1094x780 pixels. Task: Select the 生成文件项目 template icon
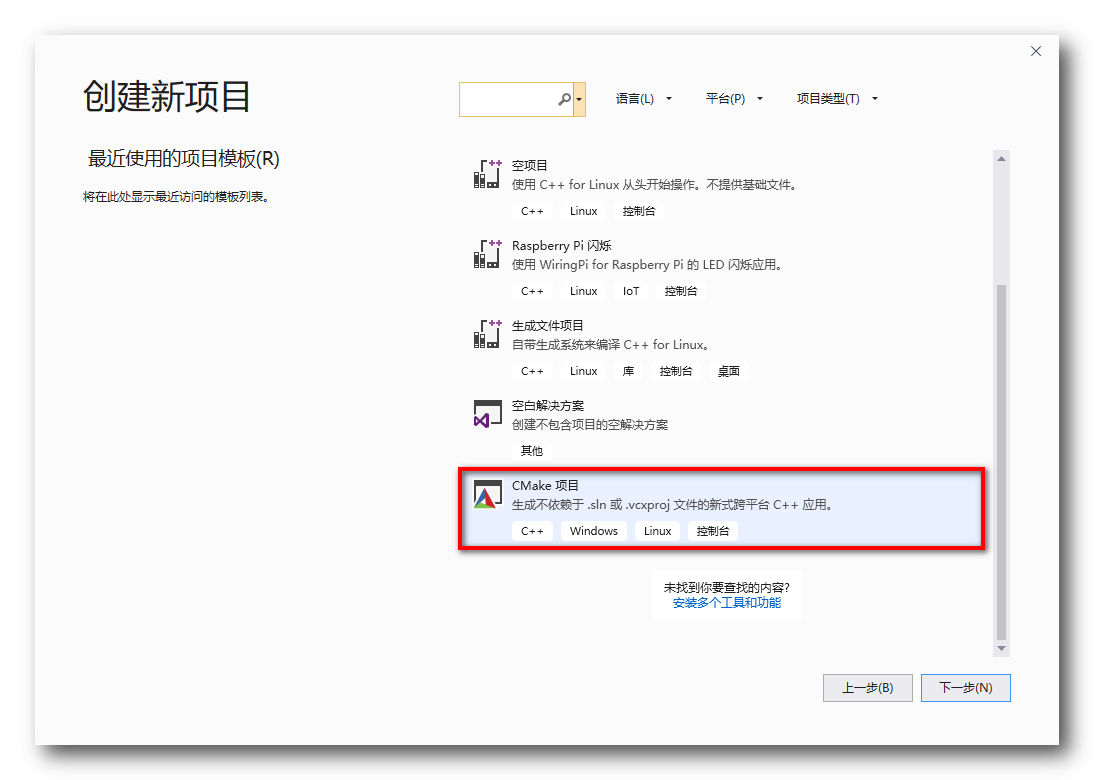pyautogui.click(x=486, y=334)
